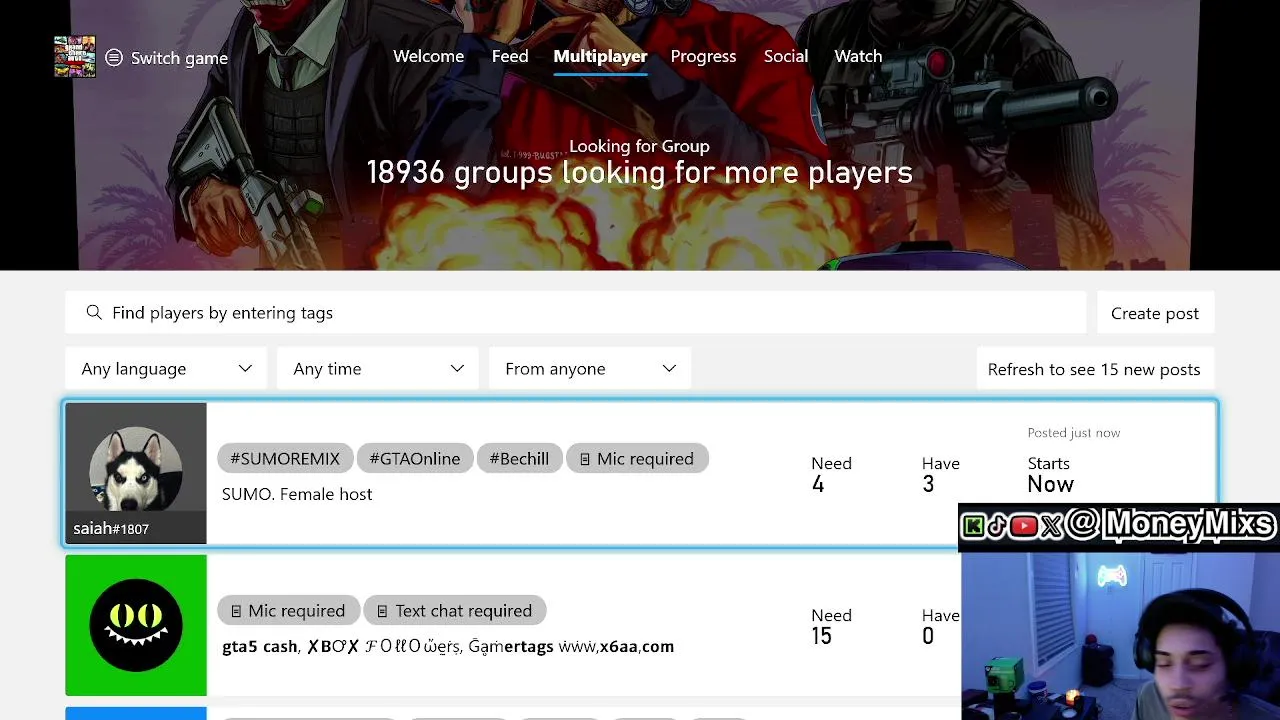
Task: Open the Feed tab
Action: click(510, 57)
